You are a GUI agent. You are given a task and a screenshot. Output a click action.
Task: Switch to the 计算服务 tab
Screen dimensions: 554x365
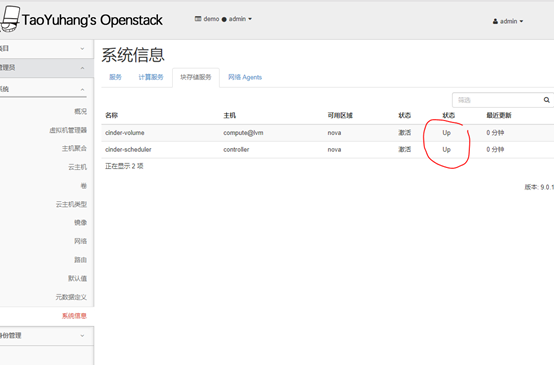(x=151, y=77)
